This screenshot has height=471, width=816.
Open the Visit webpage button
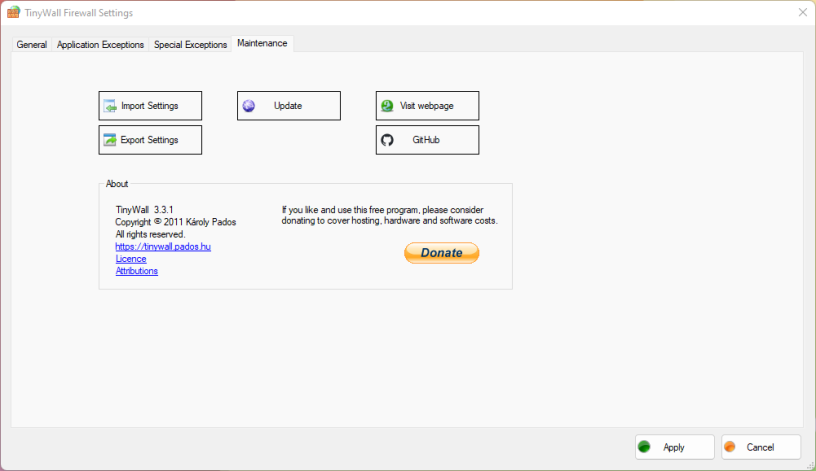click(427, 106)
